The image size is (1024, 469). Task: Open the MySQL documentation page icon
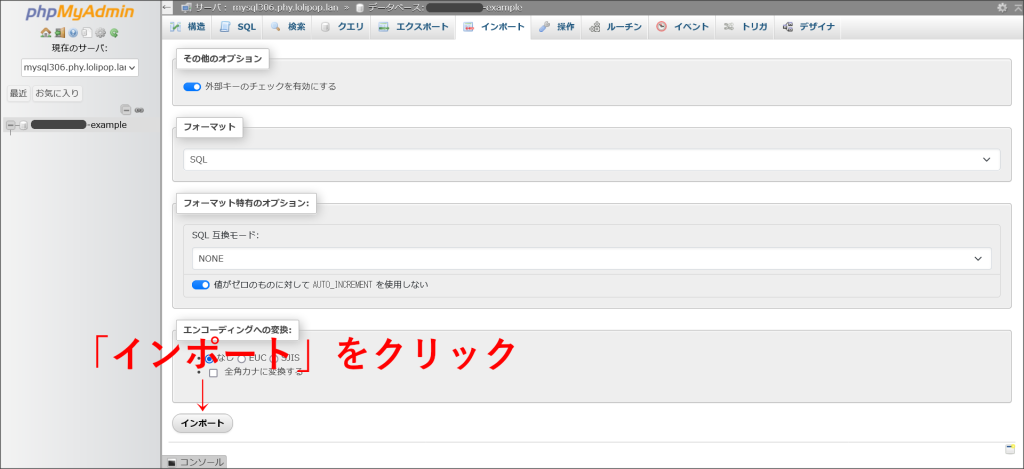86,33
